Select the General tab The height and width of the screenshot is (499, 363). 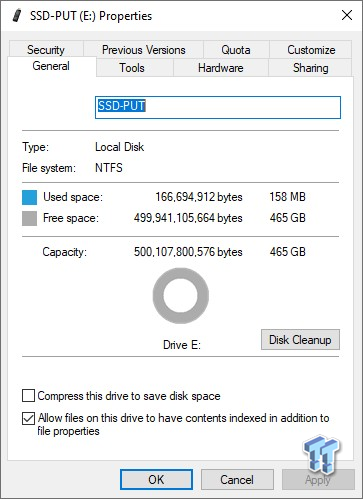click(x=51, y=66)
